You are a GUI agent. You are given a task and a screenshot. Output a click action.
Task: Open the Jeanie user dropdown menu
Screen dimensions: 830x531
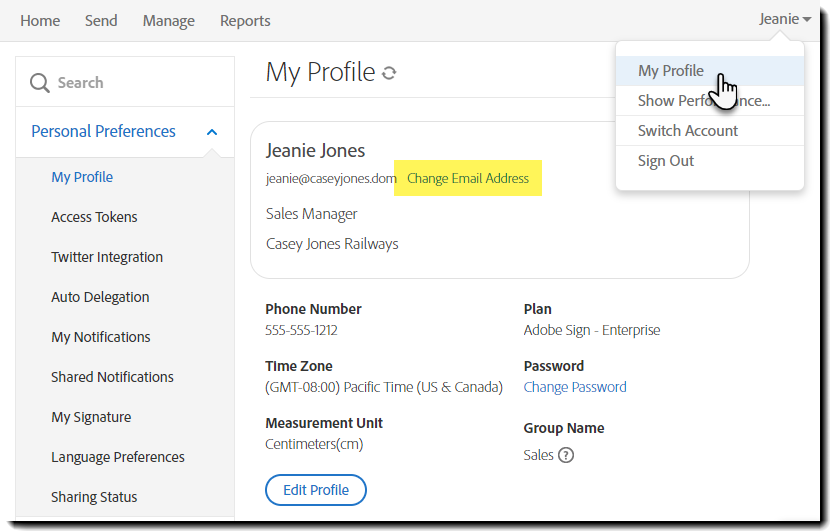[785, 19]
